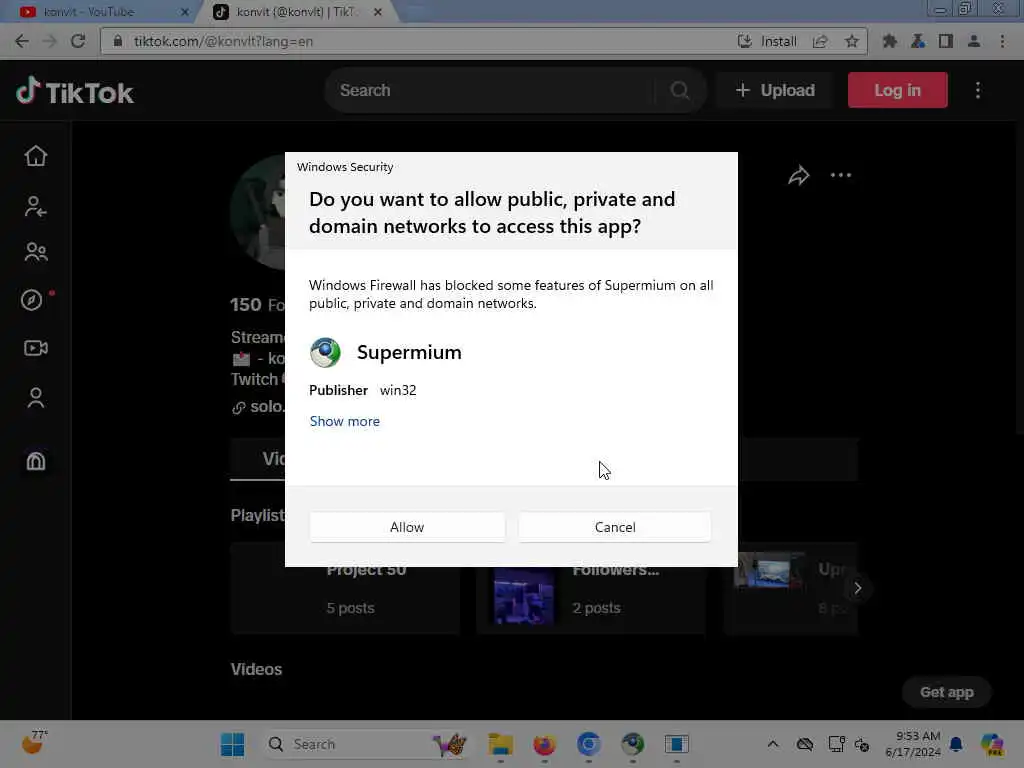Reload the TikTok page
Viewport: 1024px width, 768px height.
[x=78, y=41]
